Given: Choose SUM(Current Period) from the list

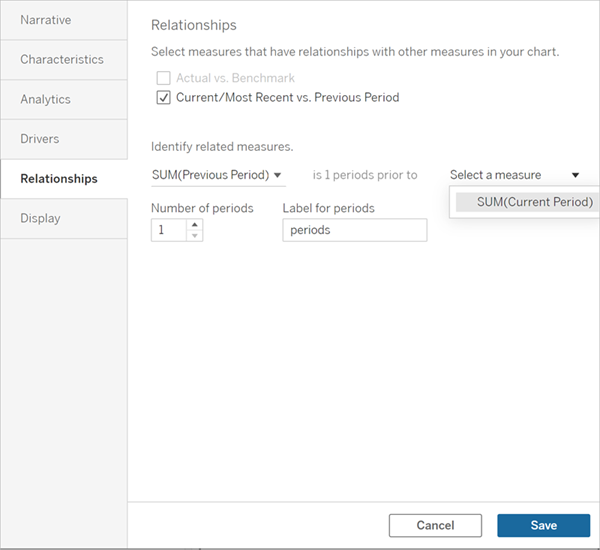Looking at the screenshot, I should [x=534, y=202].
